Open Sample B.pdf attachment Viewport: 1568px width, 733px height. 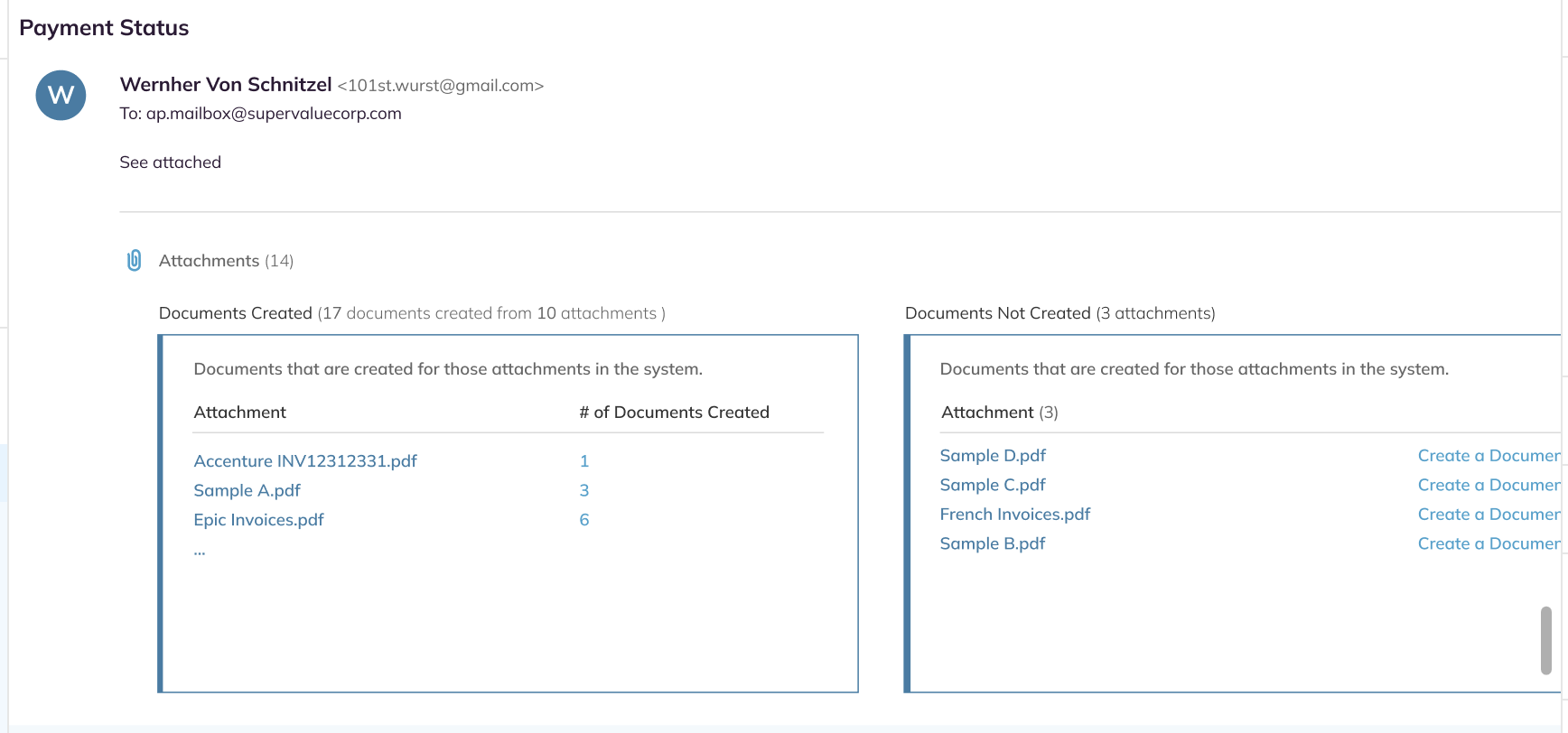tap(993, 543)
